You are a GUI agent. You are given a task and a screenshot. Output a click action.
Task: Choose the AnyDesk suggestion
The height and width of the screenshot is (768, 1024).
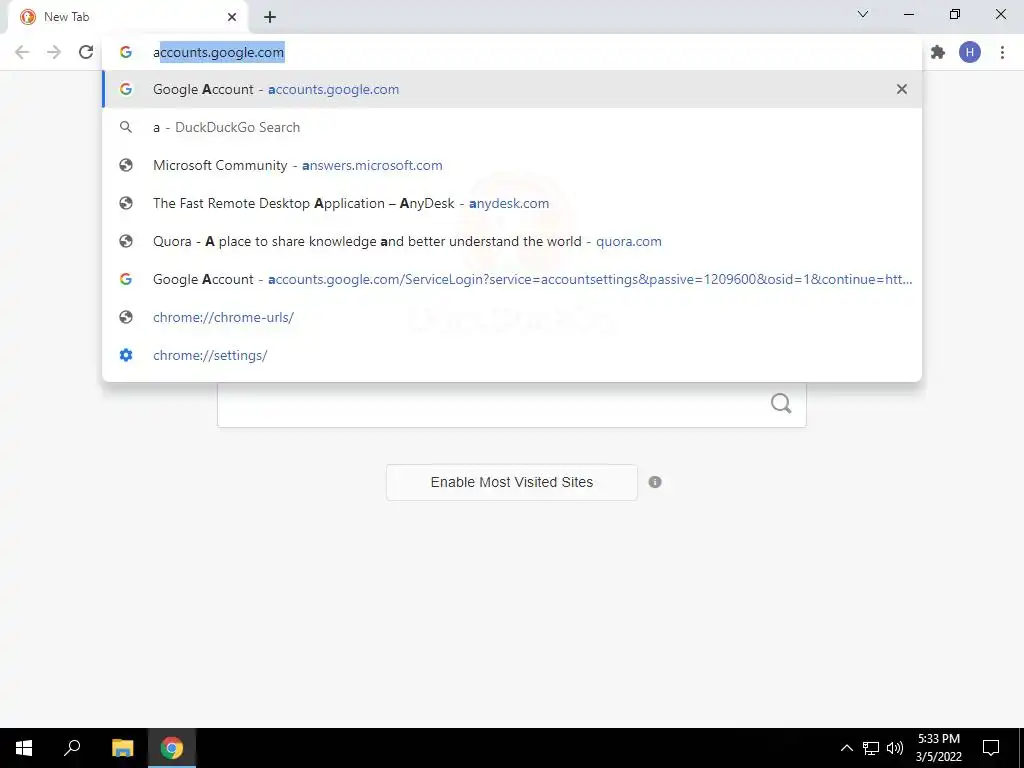[x=512, y=203]
